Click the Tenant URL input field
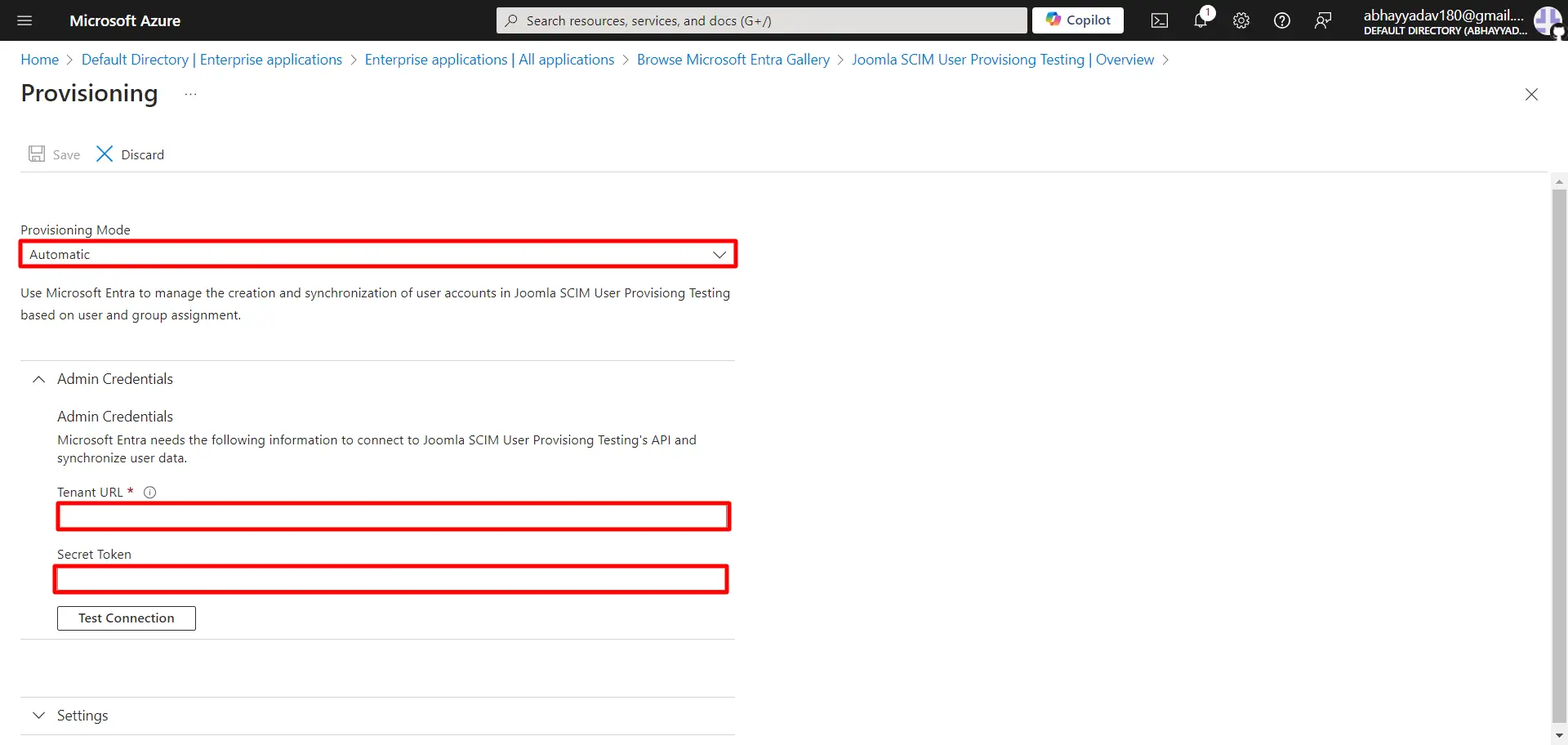The height and width of the screenshot is (745, 1568). click(393, 516)
